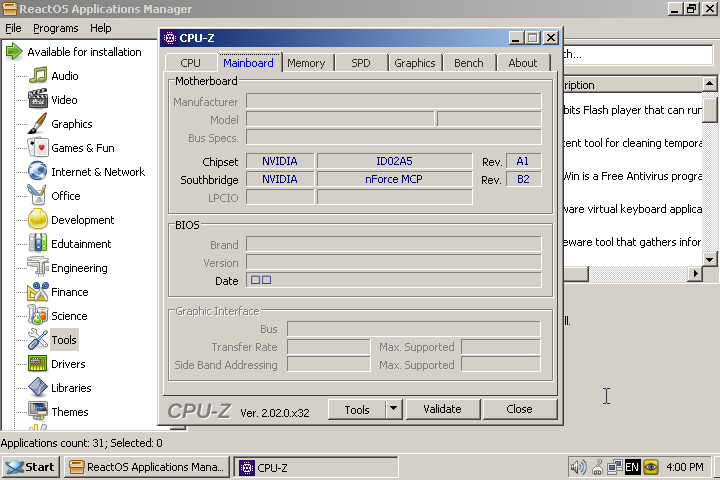Click the chipset revision A1 field
720x480 pixels.
click(x=523, y=161)
